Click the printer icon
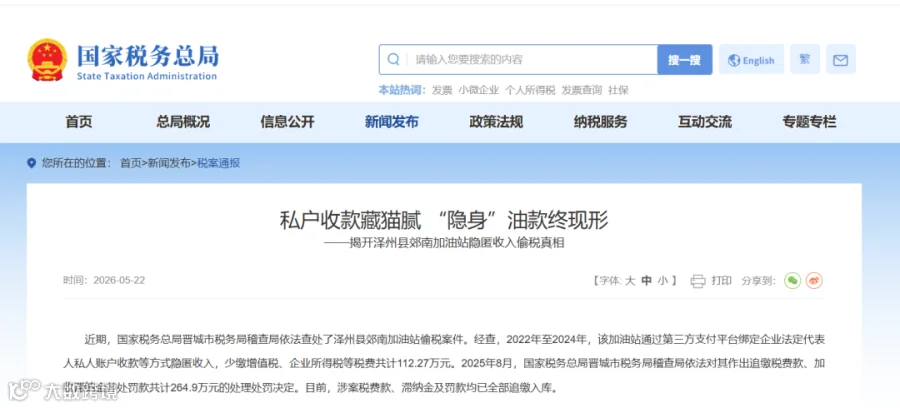The width and height of the screenshot is (900, 408). coord(698,281)
